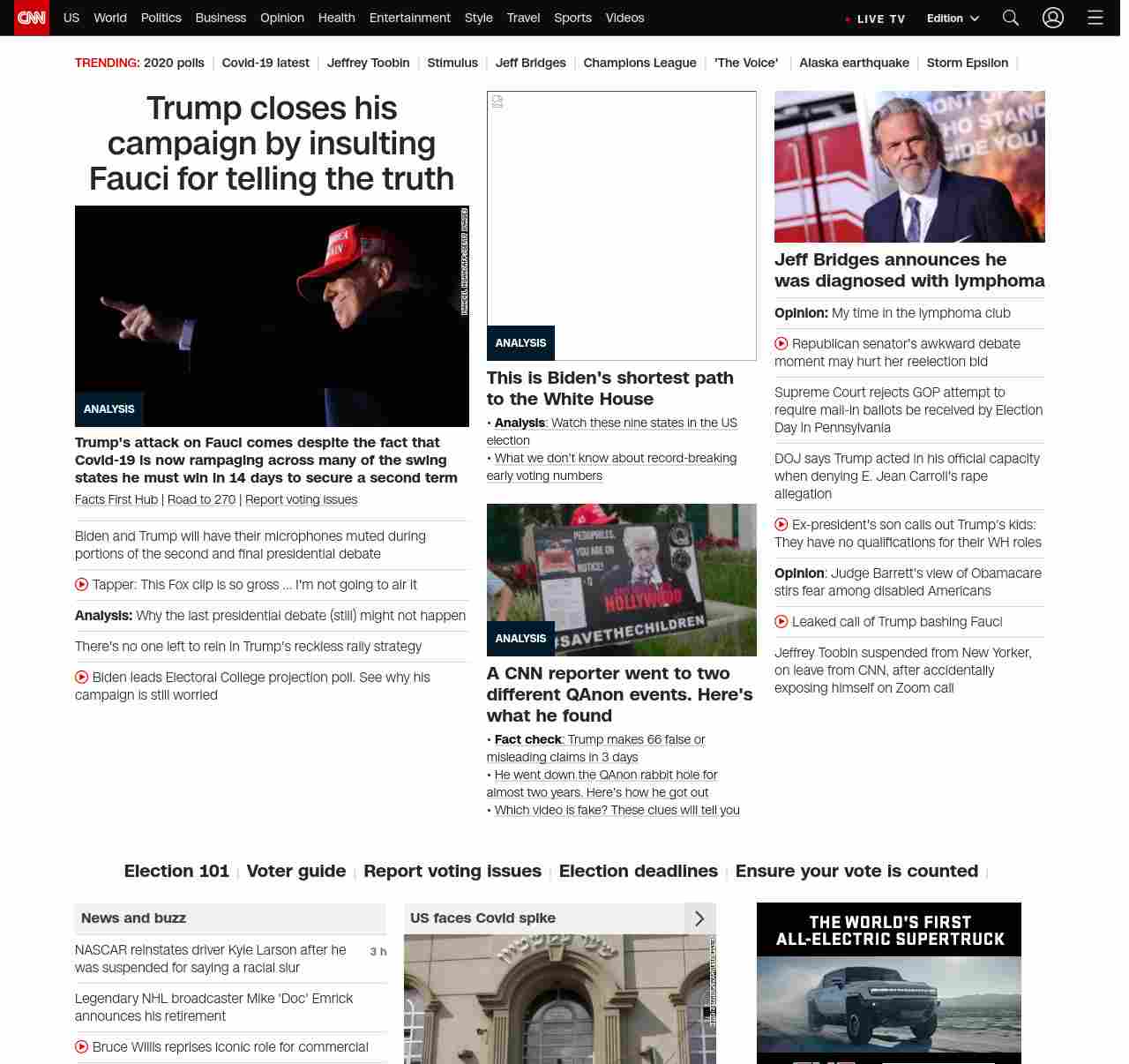Click the Jeff Bridges photo thumbnail
This screenshot has width=1129, height=1064.
(x=909, y=166)
